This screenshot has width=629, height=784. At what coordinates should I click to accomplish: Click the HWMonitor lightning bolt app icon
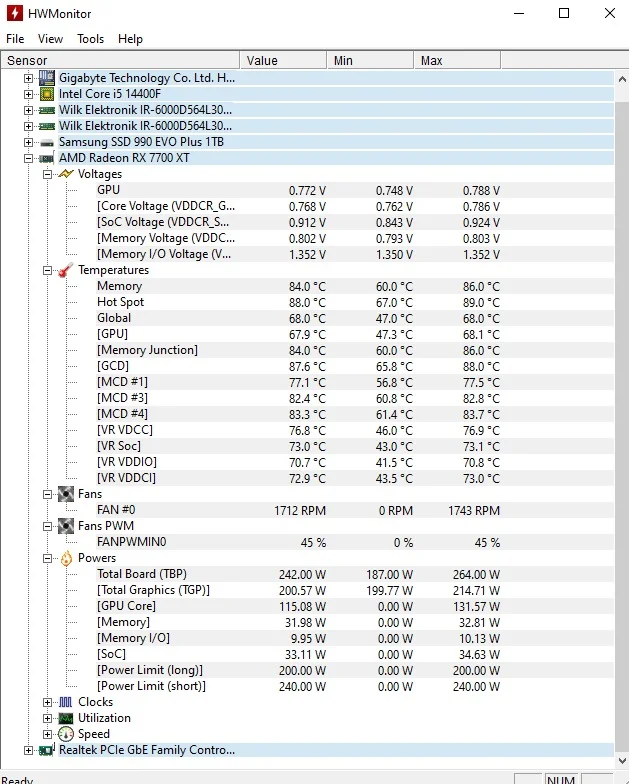[14, 13]
